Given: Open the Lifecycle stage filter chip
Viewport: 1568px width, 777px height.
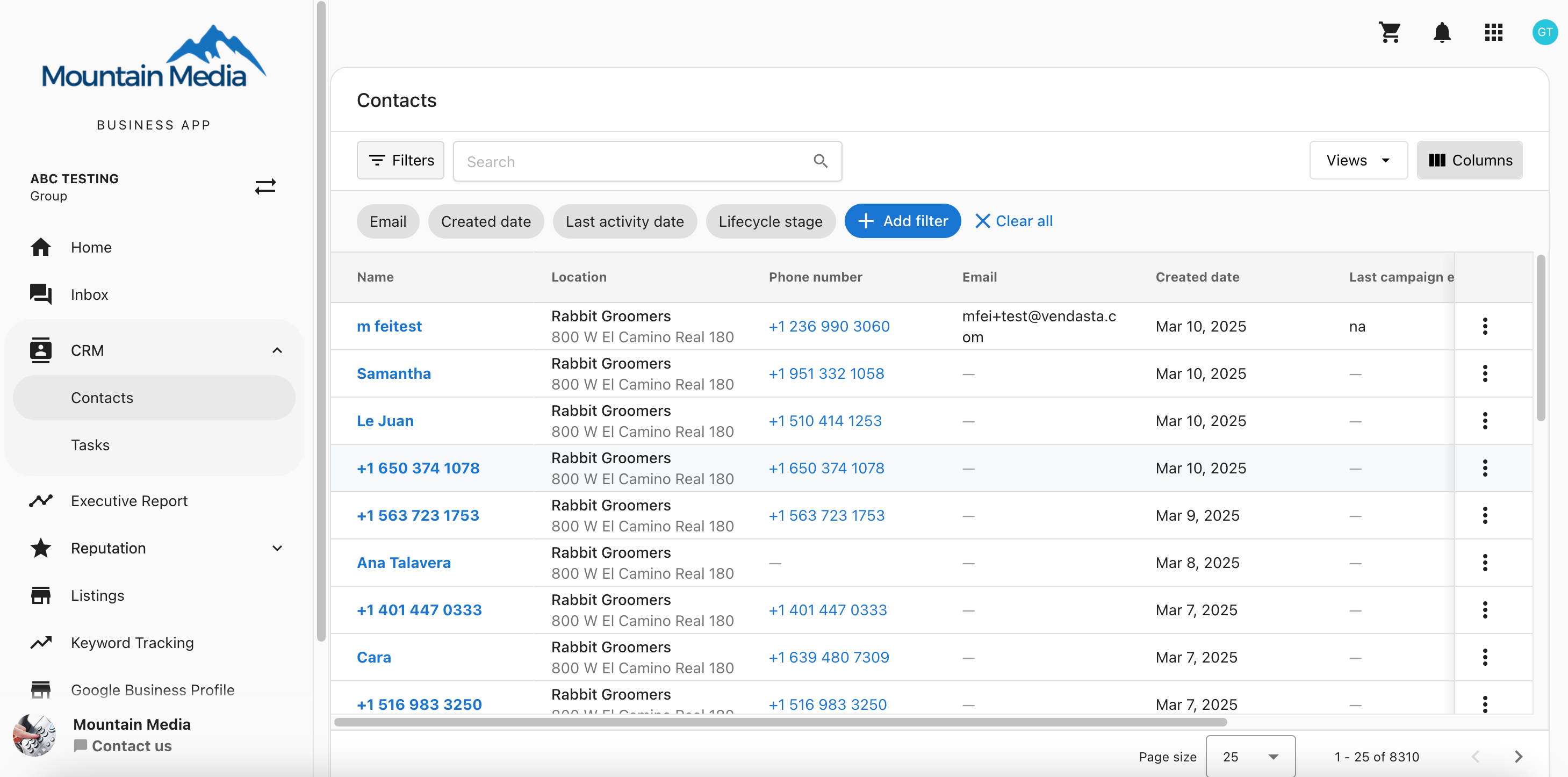Looking at the screenshot, I should 770,221.
